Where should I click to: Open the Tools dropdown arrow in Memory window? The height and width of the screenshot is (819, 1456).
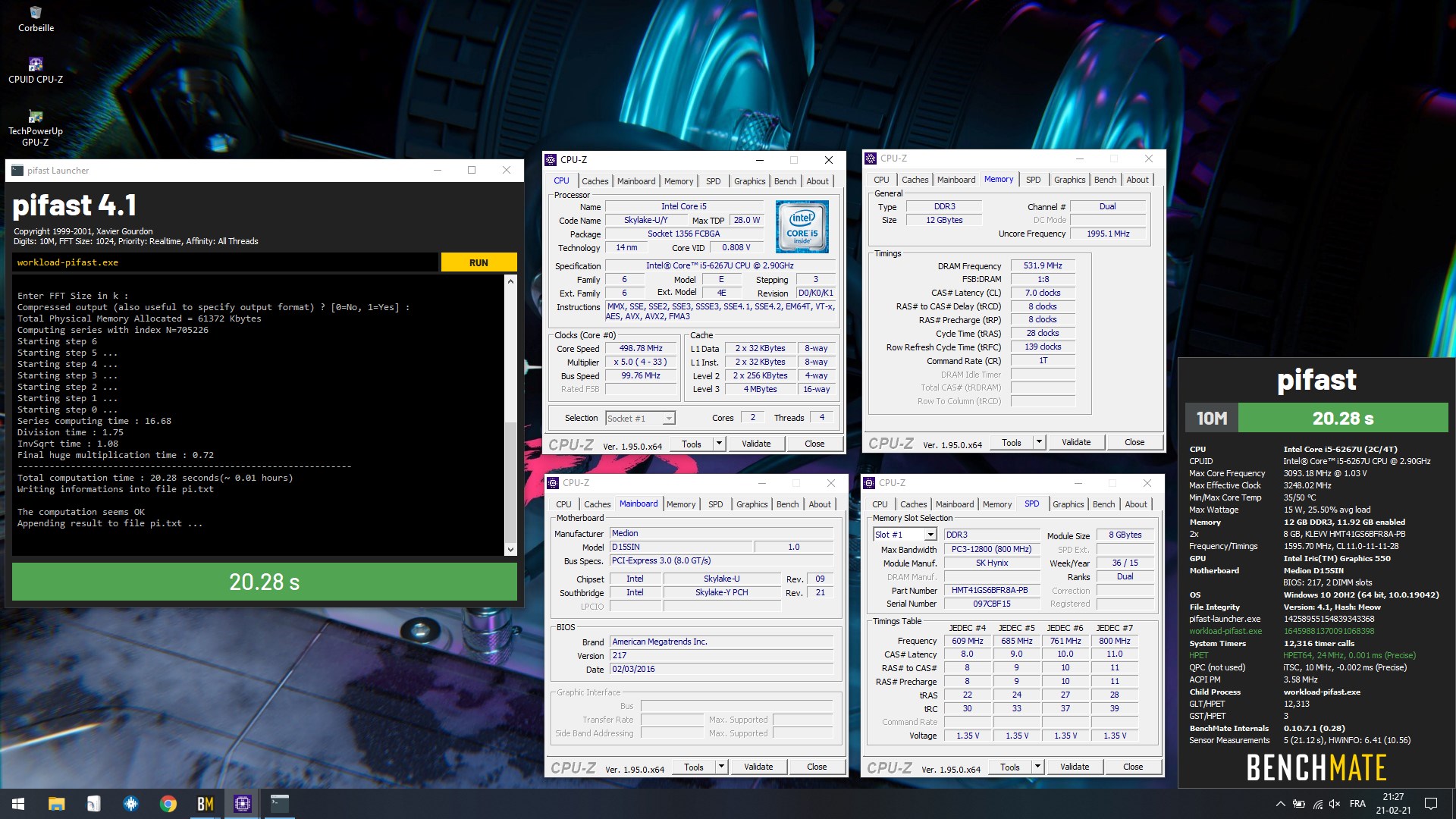click(1039, 442)
